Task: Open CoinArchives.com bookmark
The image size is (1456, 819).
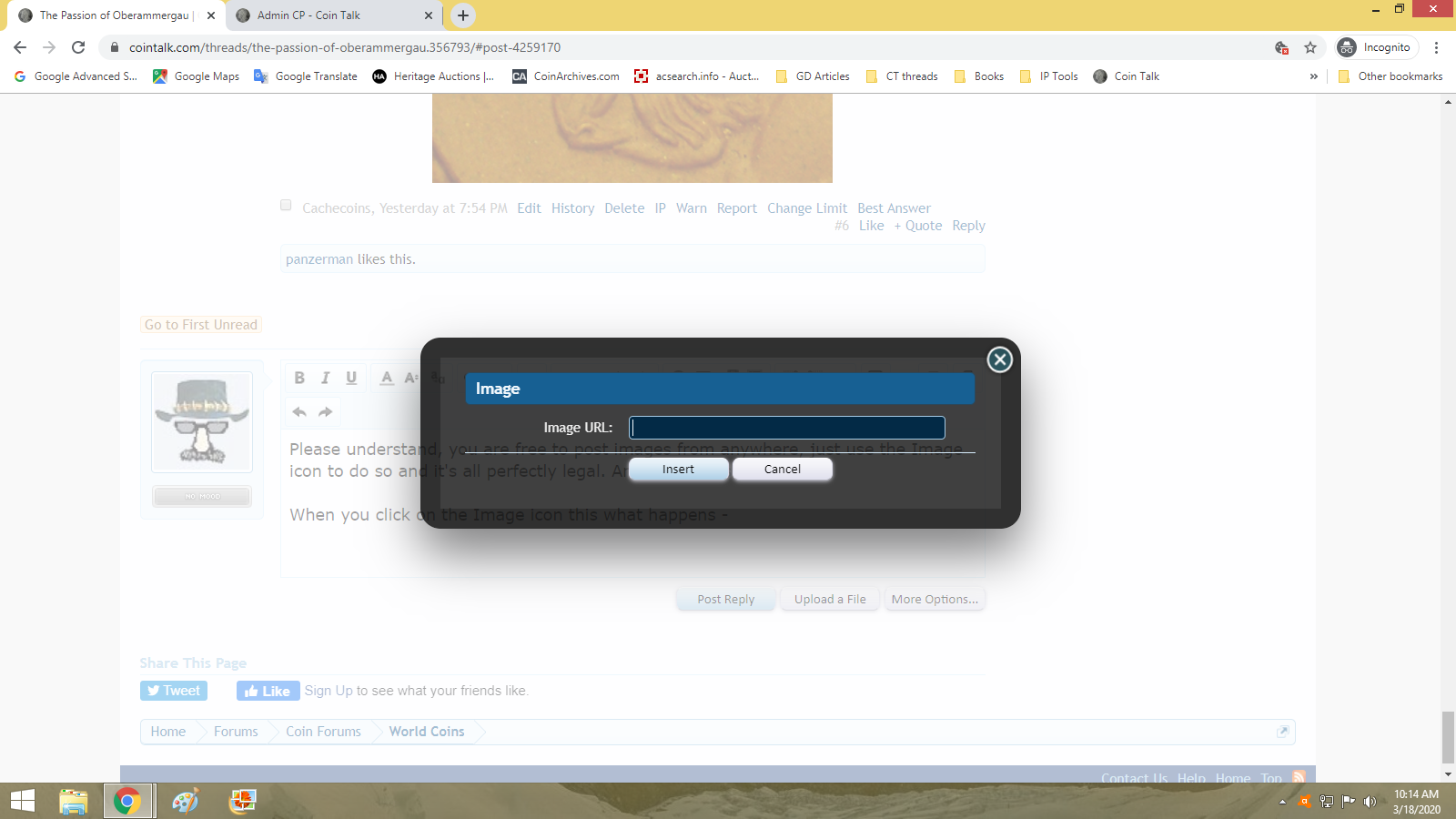Action: (x=566, y=76)
